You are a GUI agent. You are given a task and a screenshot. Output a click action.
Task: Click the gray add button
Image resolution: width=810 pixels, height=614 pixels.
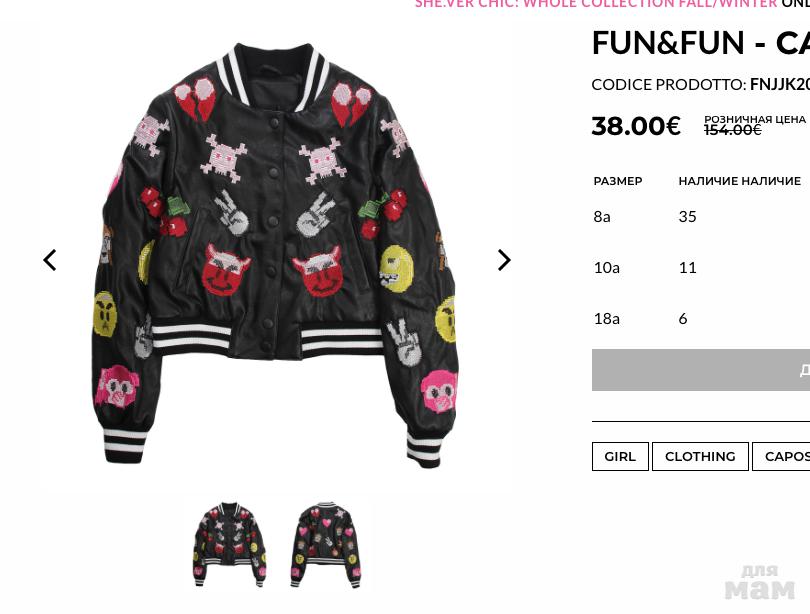[701, 370]
